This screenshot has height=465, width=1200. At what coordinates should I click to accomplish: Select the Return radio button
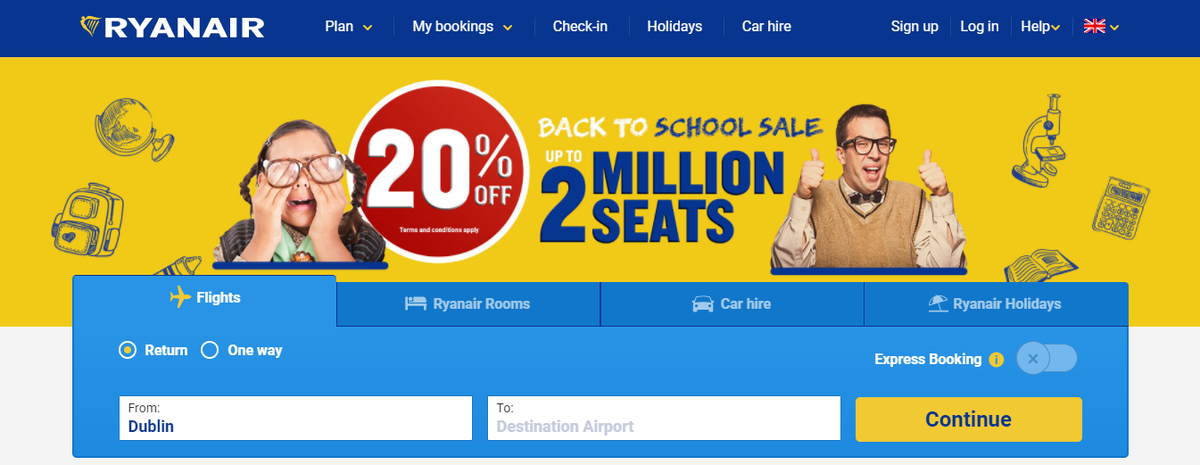[127, 350]
